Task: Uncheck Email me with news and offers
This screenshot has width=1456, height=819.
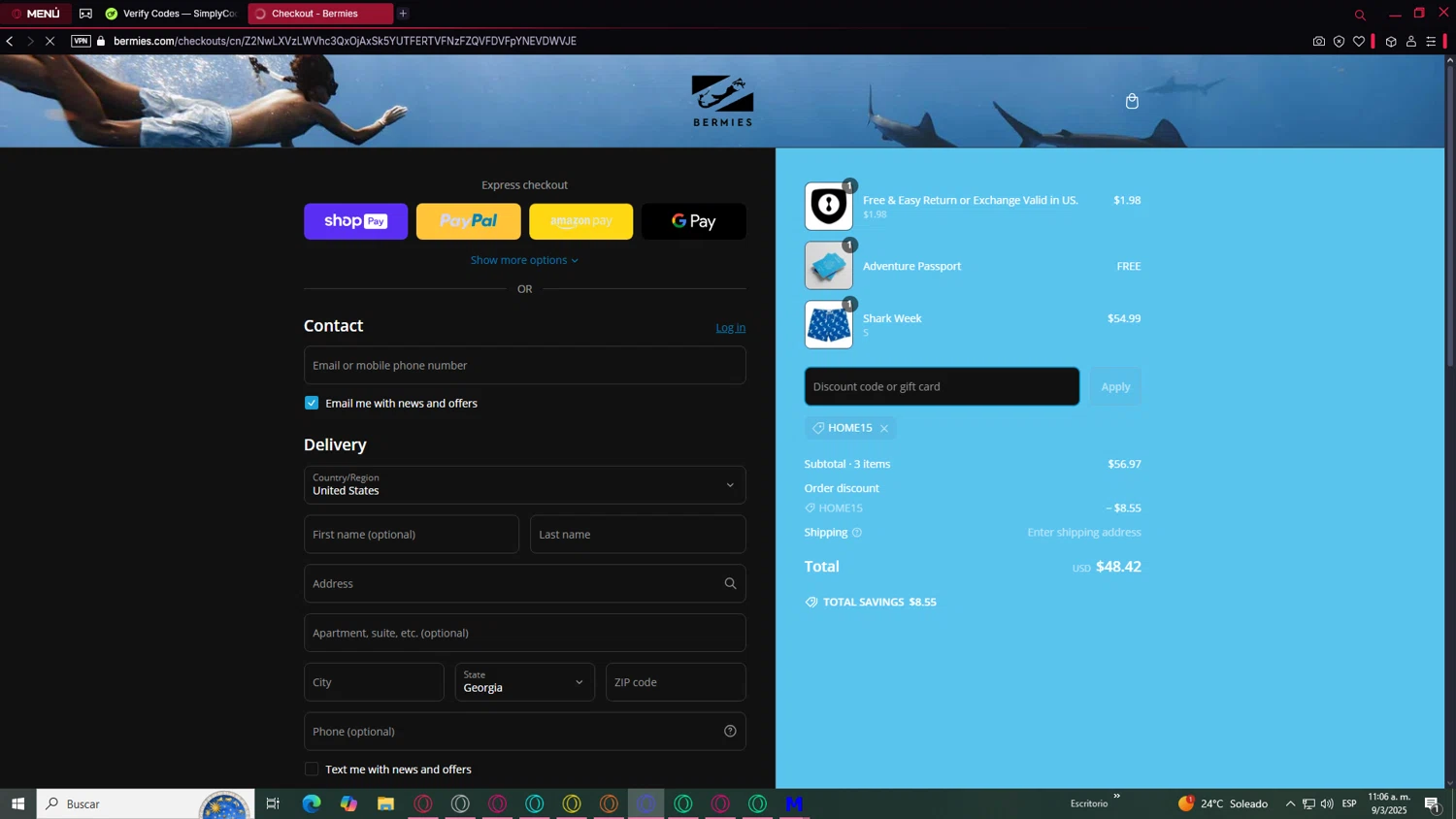Action: [x=312, y=403]
